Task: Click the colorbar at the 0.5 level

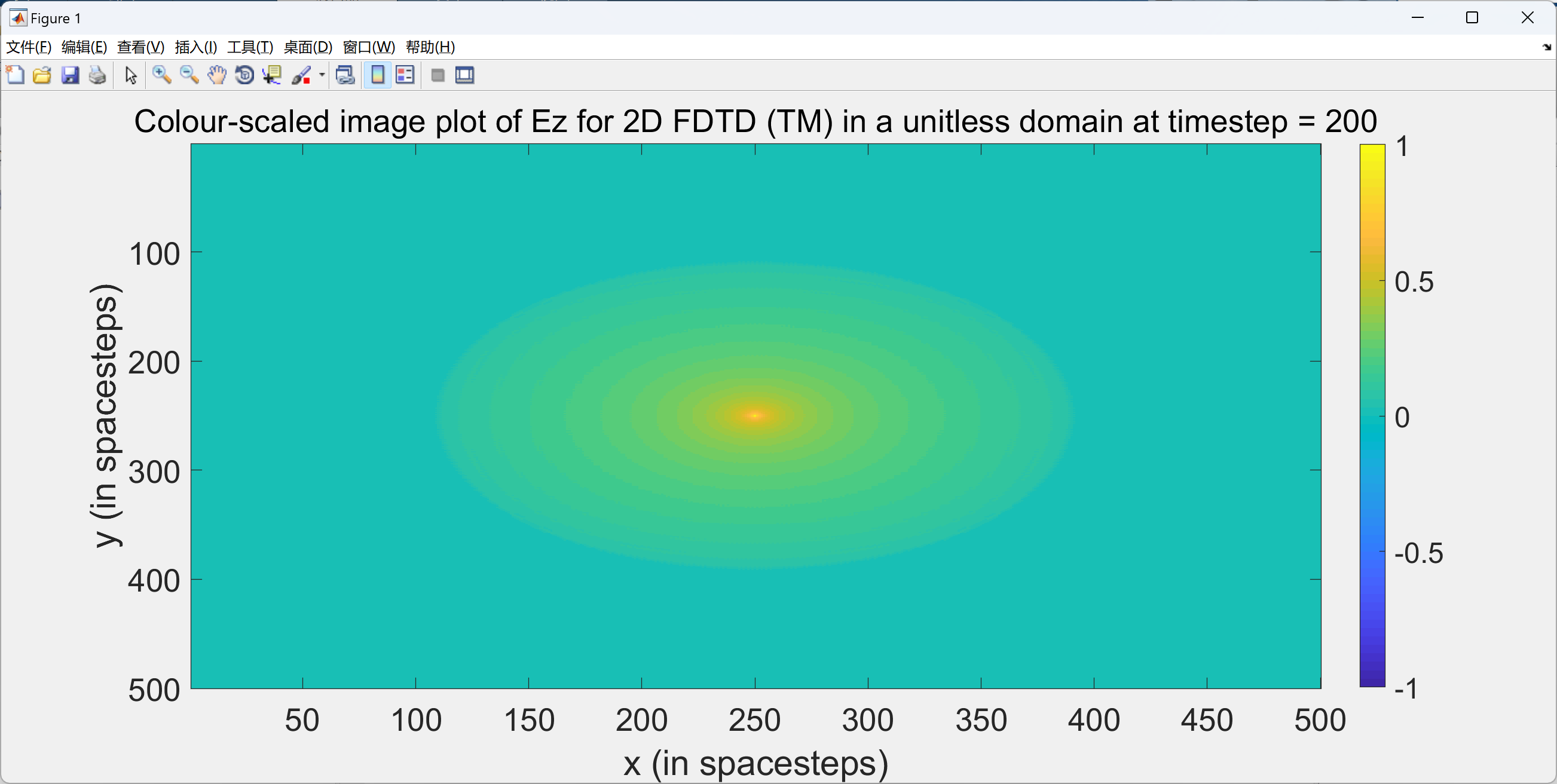Action: coord(1372,281)
